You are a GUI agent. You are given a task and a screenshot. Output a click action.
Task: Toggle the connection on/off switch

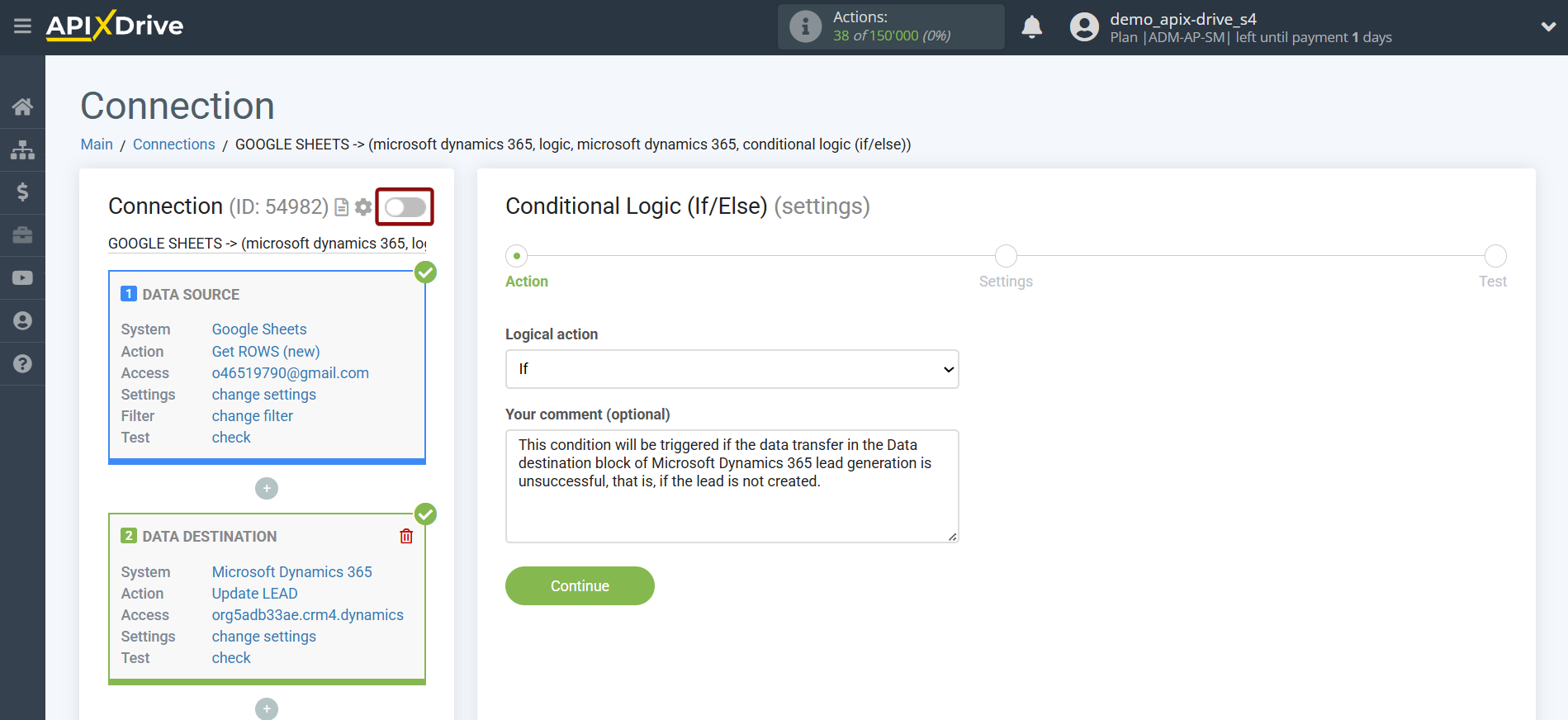point(405,207)
